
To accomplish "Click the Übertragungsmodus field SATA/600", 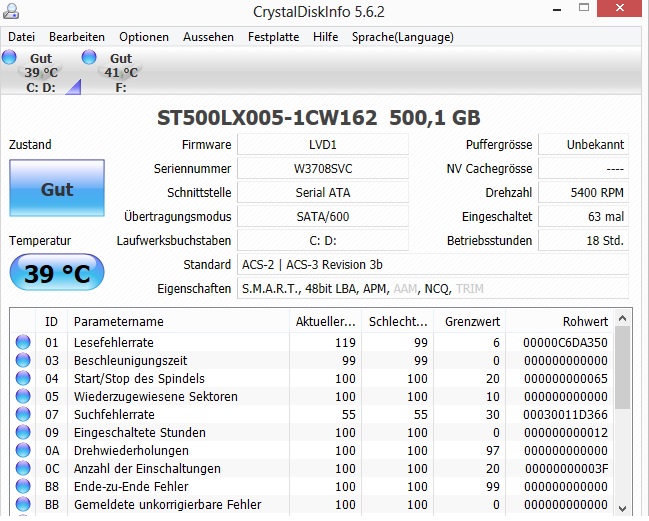I will [x=323, y=216].
